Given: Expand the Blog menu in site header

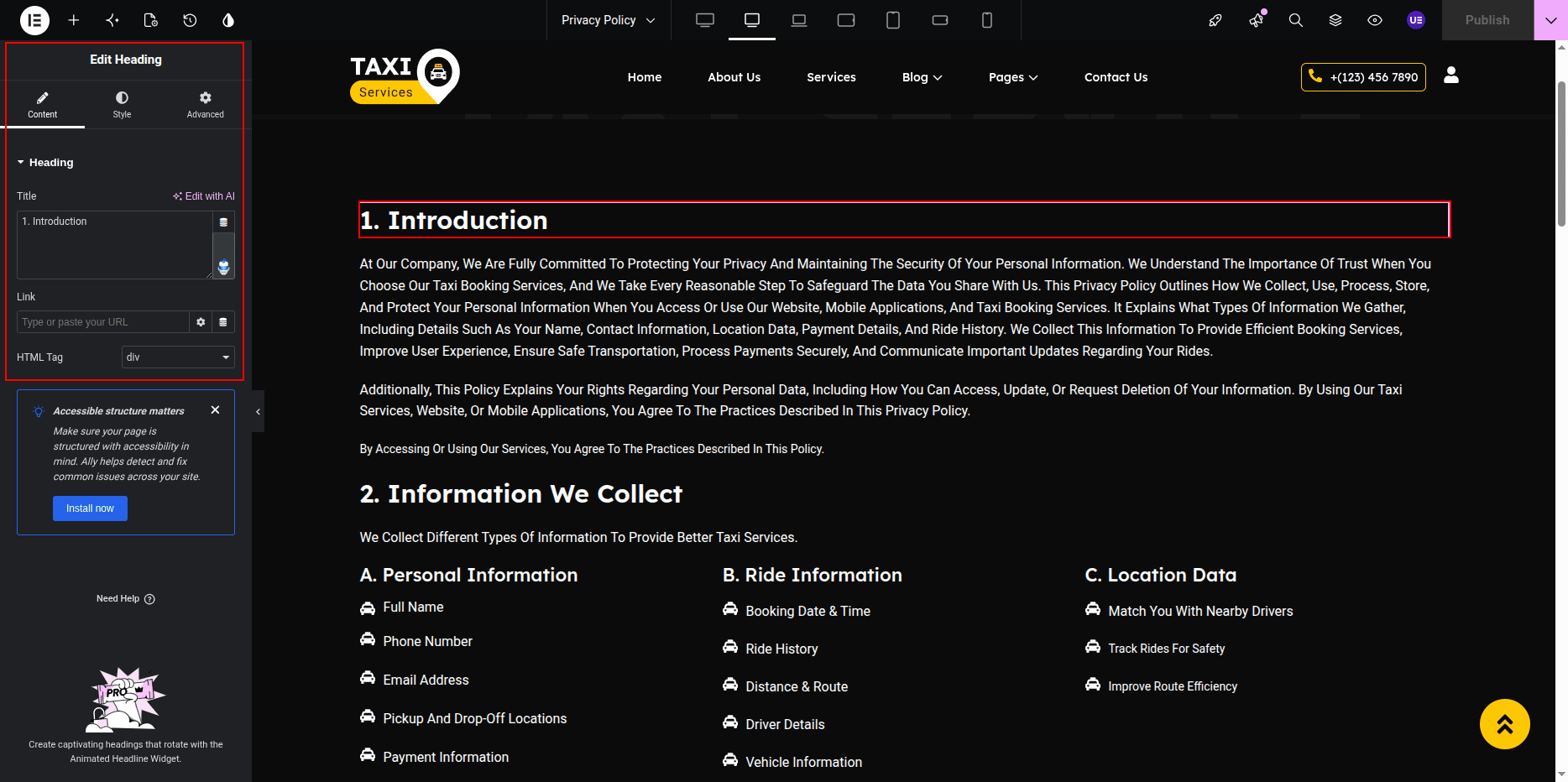Looking at the screenshot, I should pos(922,77).
